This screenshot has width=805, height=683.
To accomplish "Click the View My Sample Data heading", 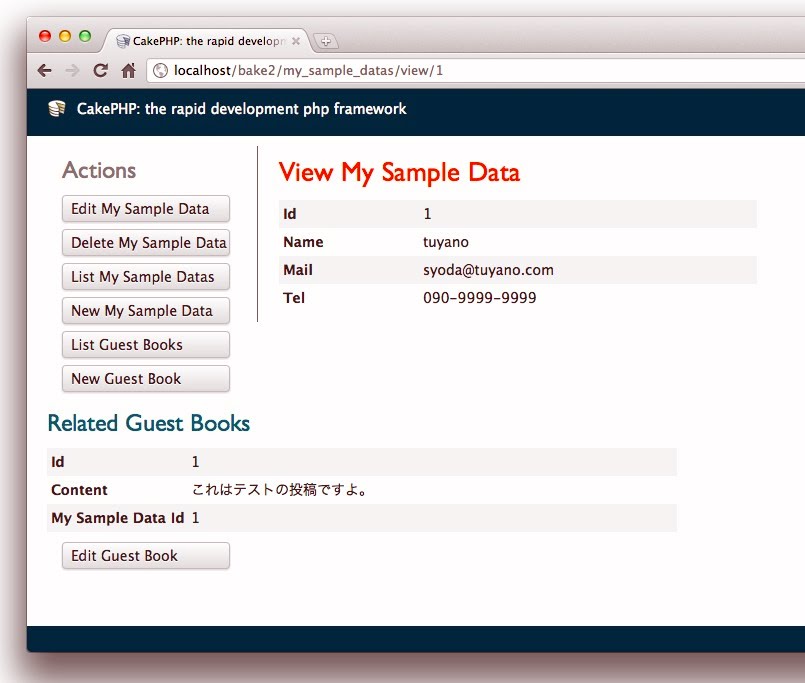I will [399, 172].
